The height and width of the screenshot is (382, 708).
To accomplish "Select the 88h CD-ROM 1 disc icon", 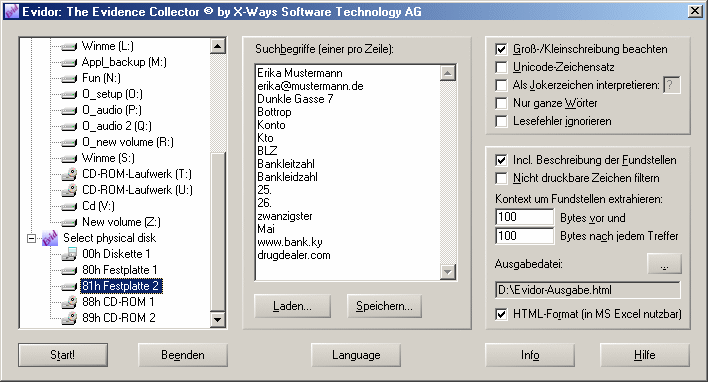I will tap(69, 302).
